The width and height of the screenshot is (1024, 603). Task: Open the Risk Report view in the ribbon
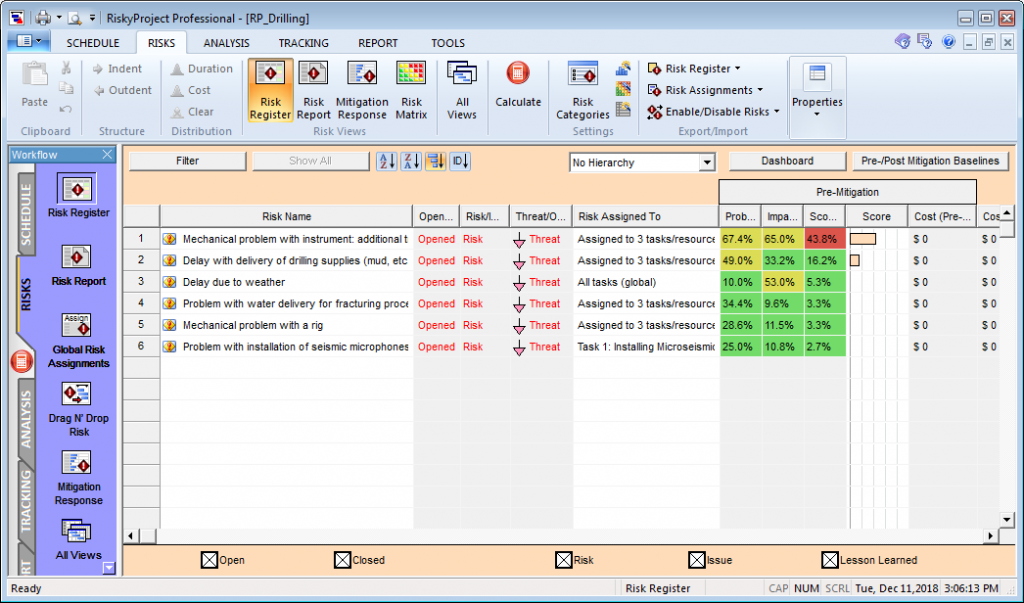[x=313, y=90]
